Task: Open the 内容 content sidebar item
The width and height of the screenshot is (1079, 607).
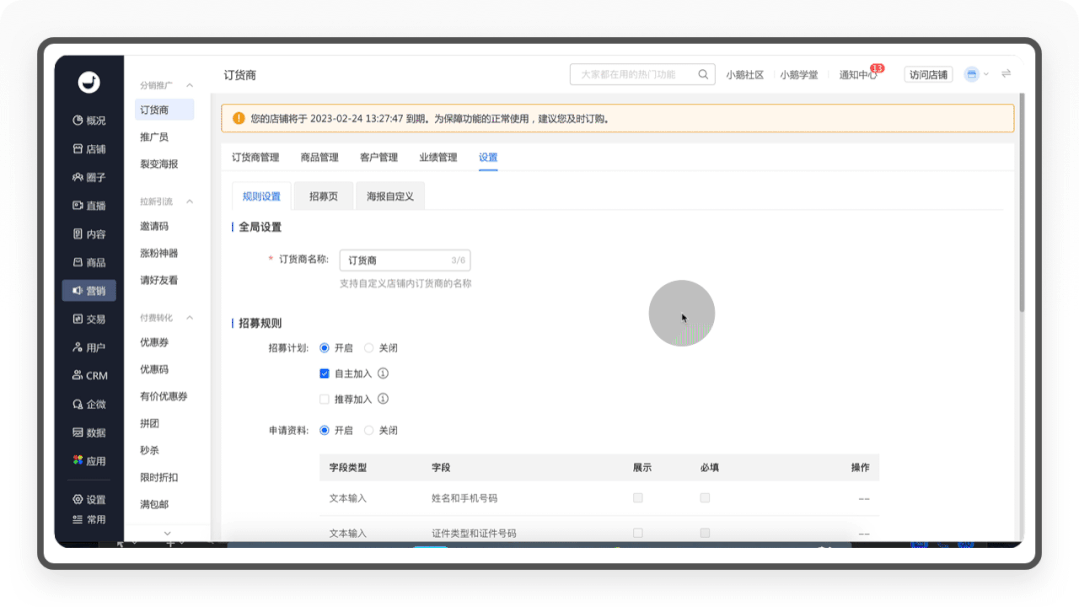Action: pyautogui.click(x=89, y=234)
